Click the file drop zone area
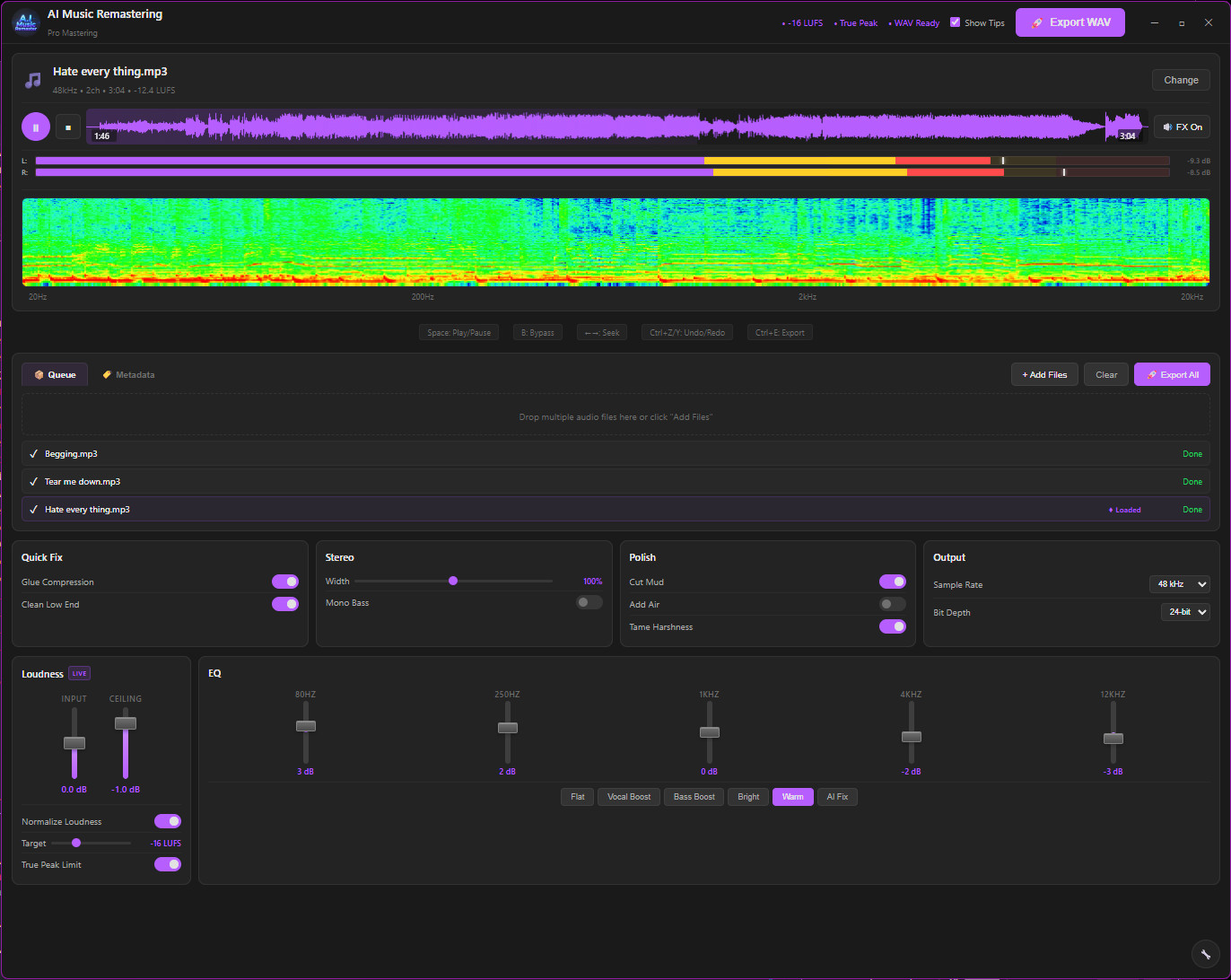The width and height of the screenshot is (1231, 980). coord(615,417)
